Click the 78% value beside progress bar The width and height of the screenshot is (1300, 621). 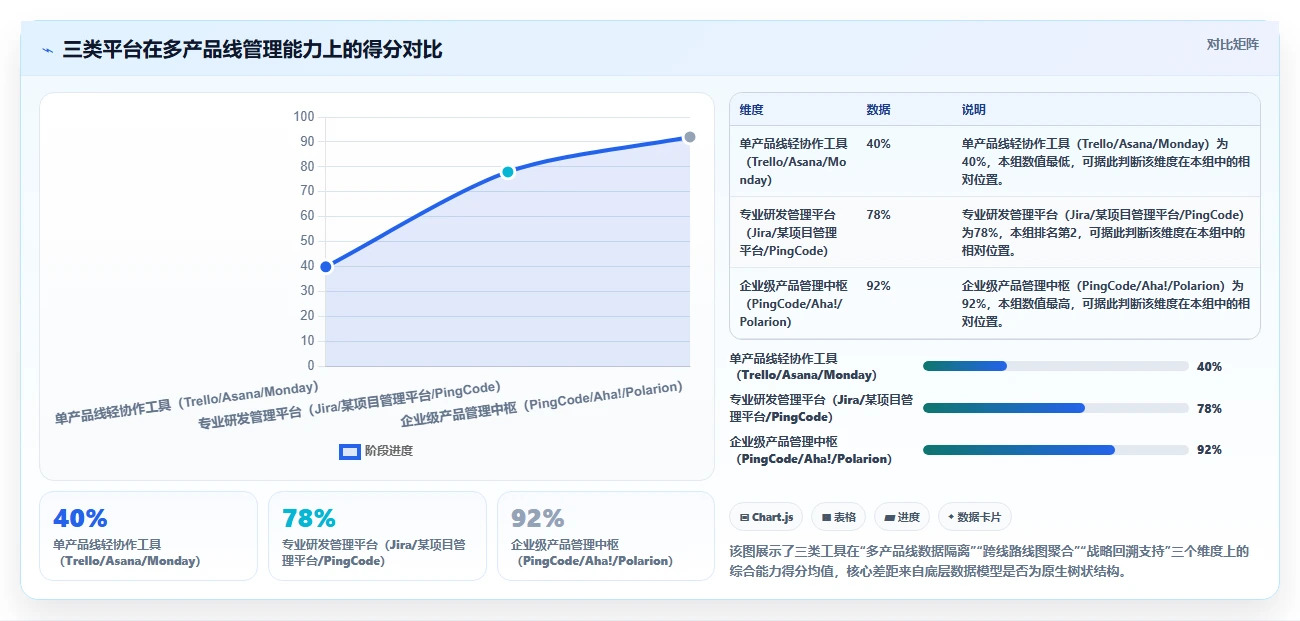pos(1209,409)
